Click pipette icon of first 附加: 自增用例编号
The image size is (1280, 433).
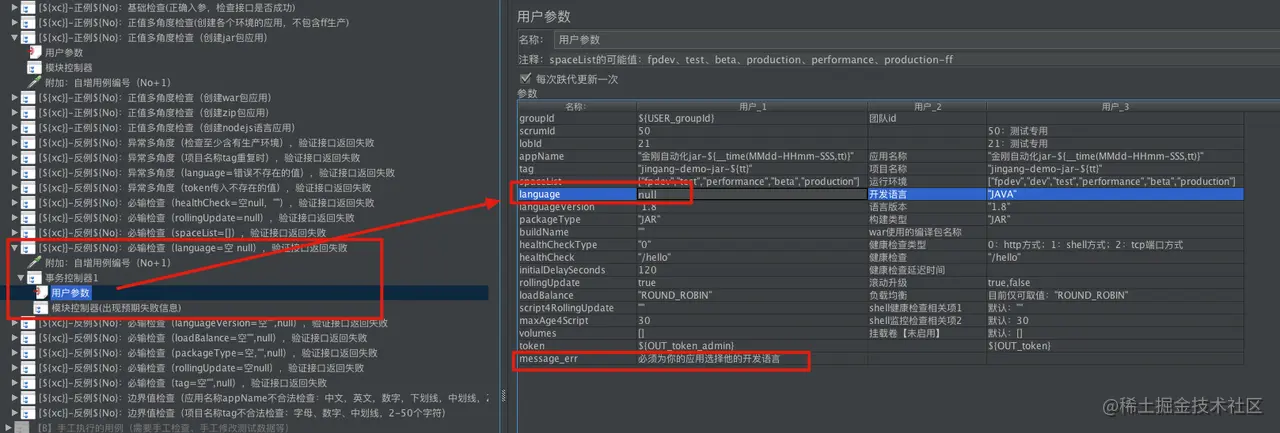coord(35,82)
